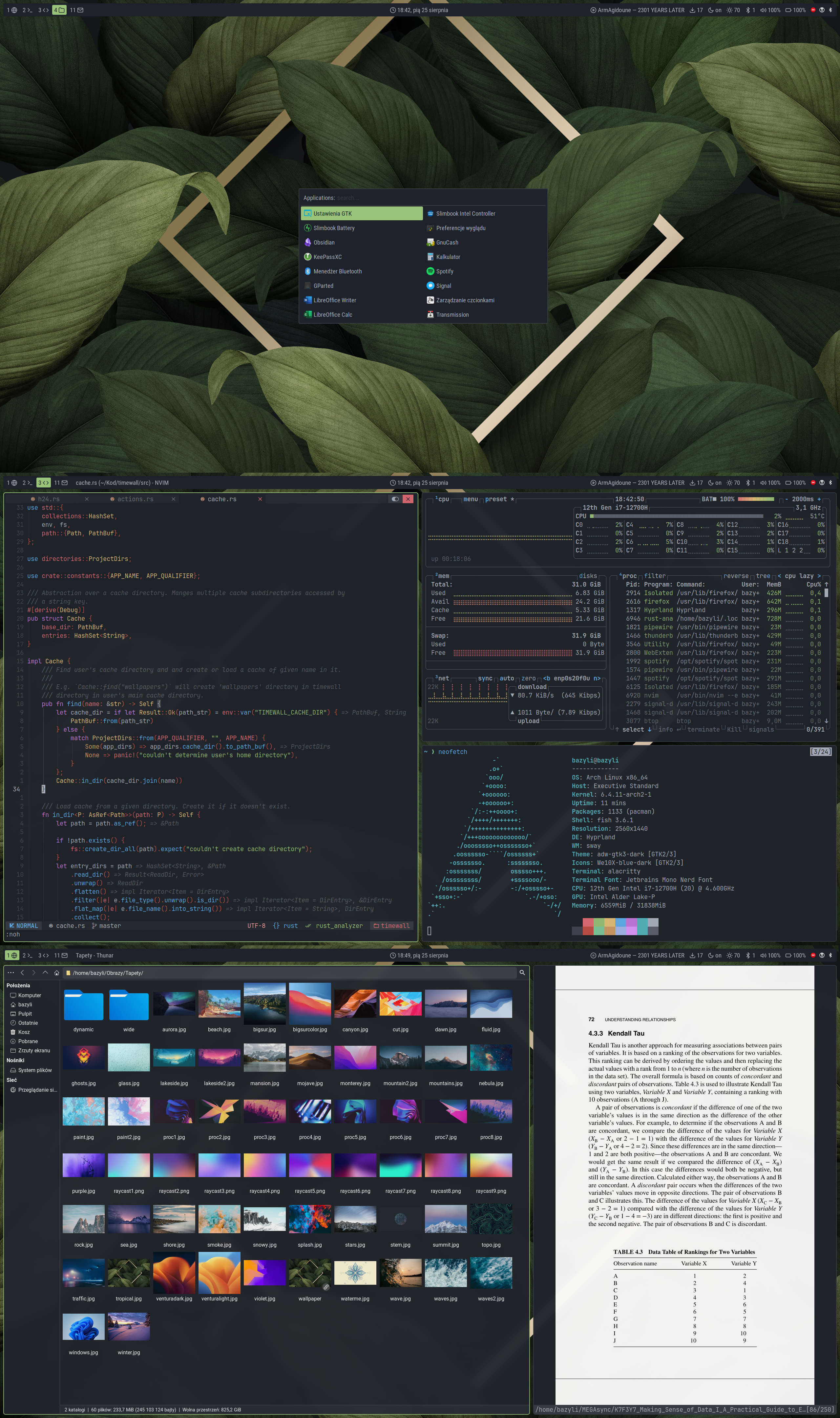840x1418 pixels.
Task: Launch Ustawienia GTK from the application launcher
Action: click(362, 213)
